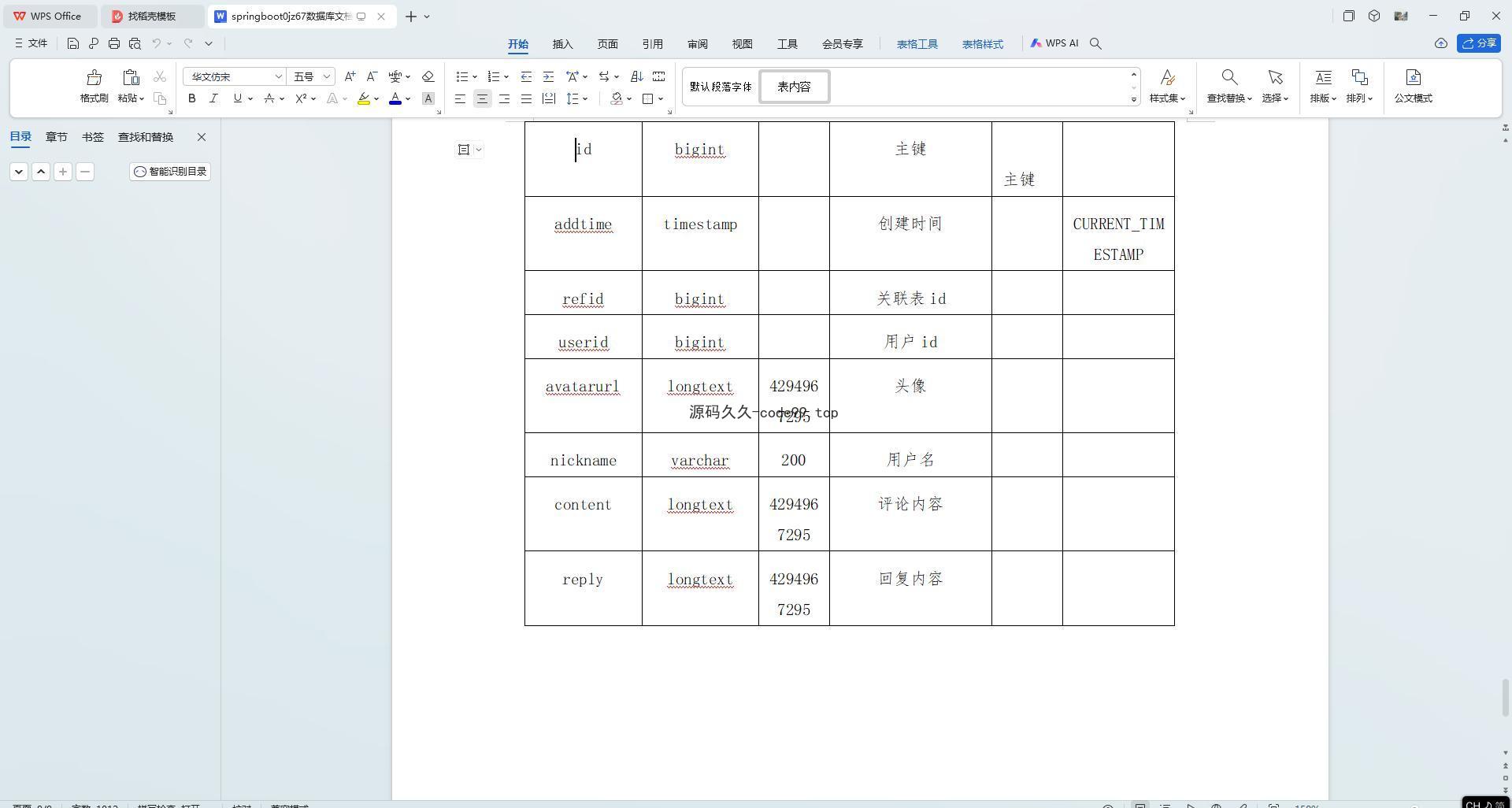Apply the yellow highlight color
Viewport: 1512px width, 808px height.
tap(363, 98)
